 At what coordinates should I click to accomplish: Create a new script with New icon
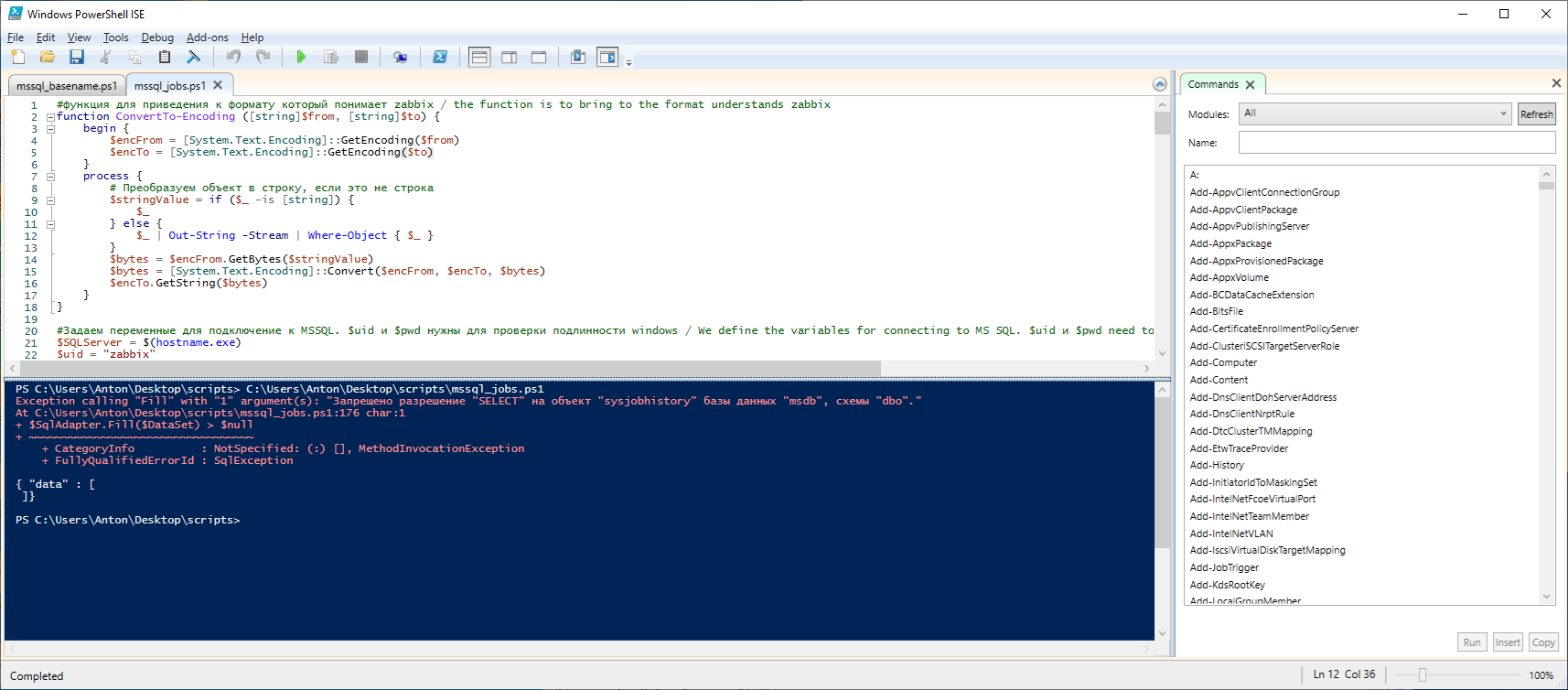coord(18,57)
